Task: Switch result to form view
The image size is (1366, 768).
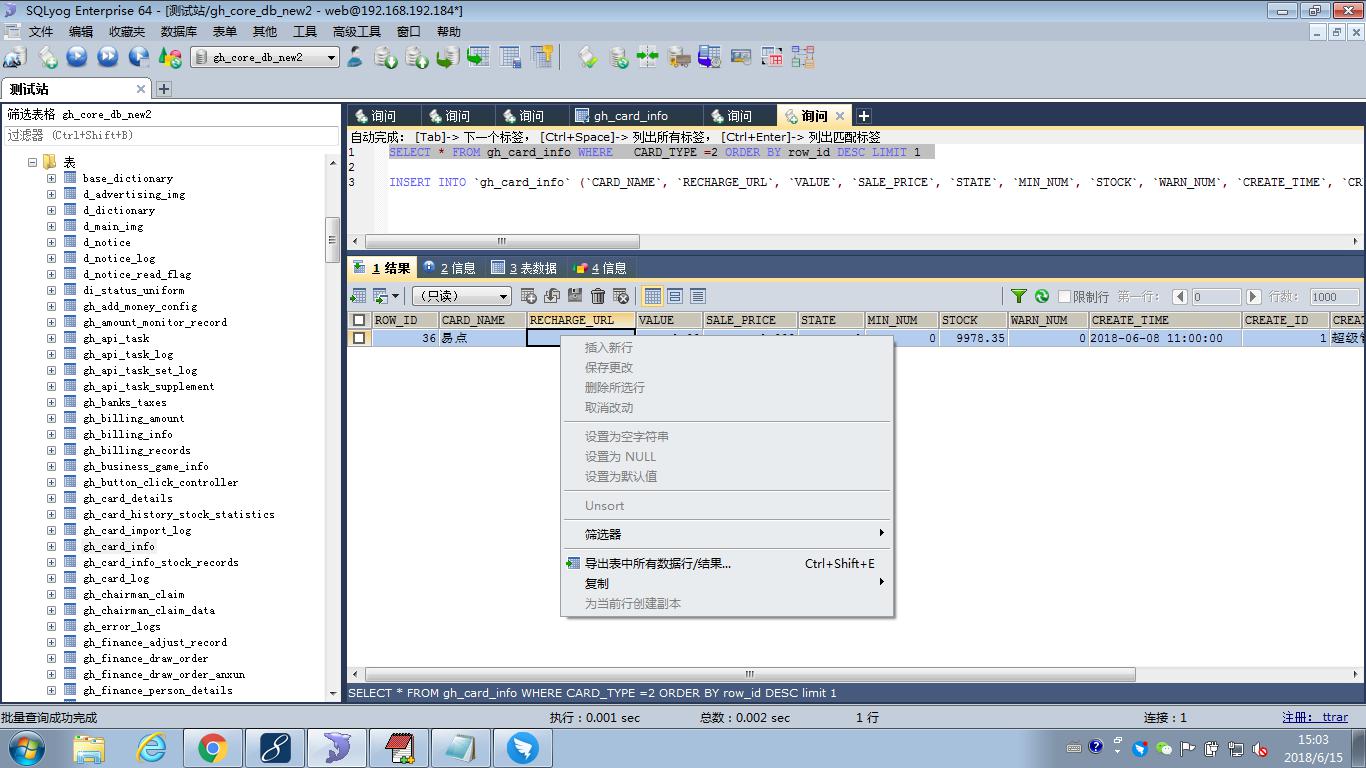Action: coord(675,296)
